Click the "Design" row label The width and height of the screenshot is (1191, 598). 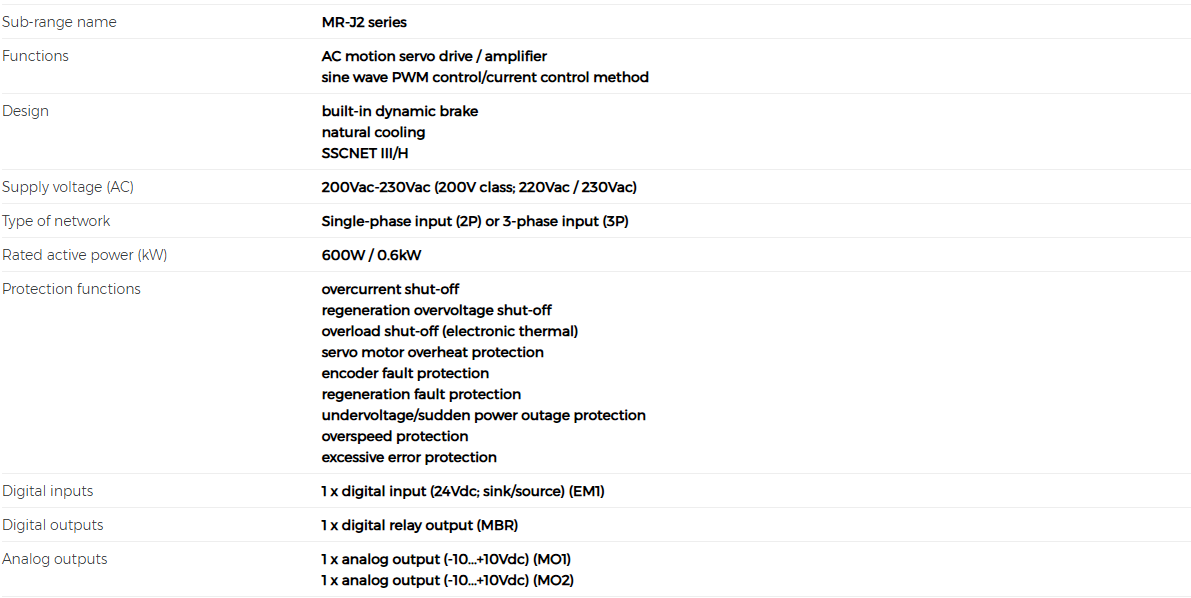click(26, 111)
